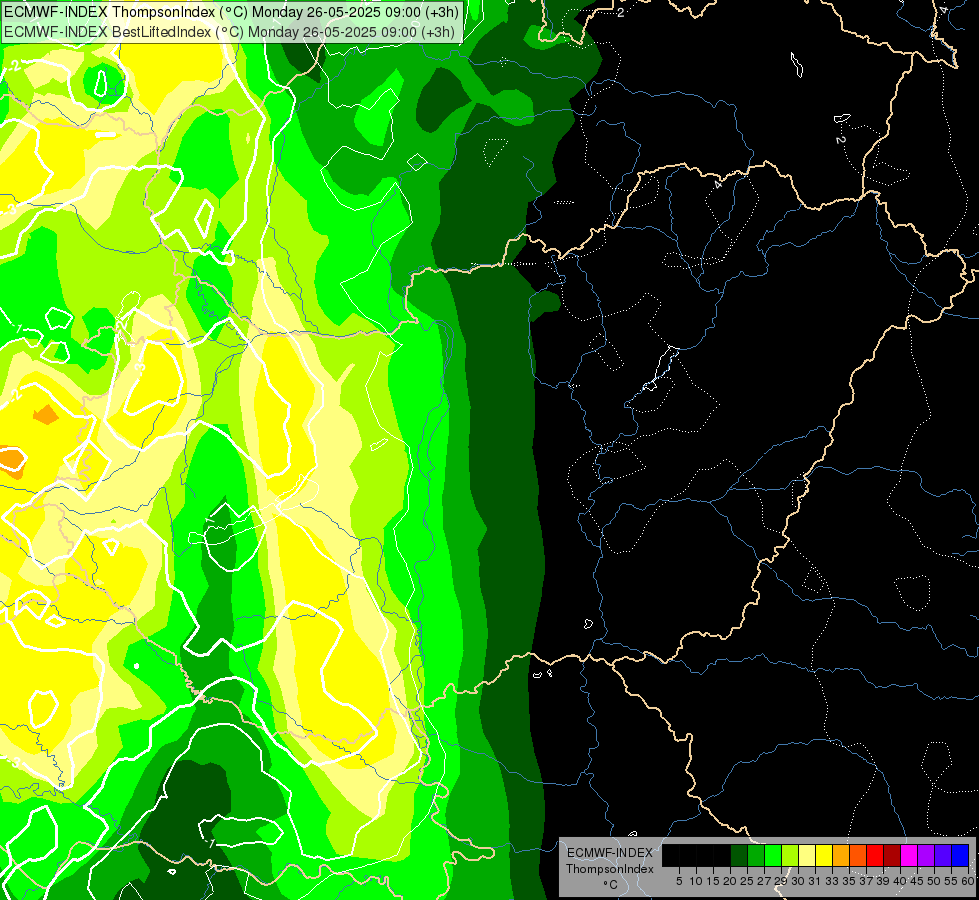Click the ECMWF-INDEX label in the legend box

tap(610, 853)
